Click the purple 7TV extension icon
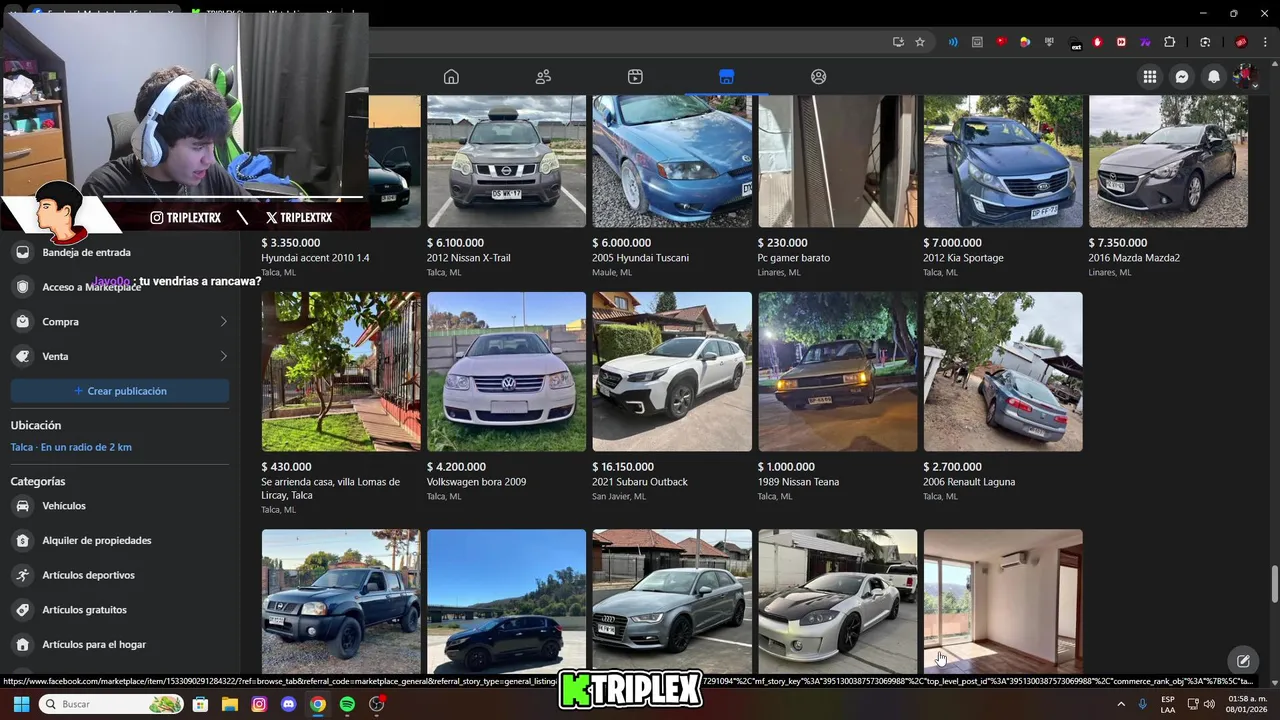Screen dimensions: 1280x720 (1145, 42)
